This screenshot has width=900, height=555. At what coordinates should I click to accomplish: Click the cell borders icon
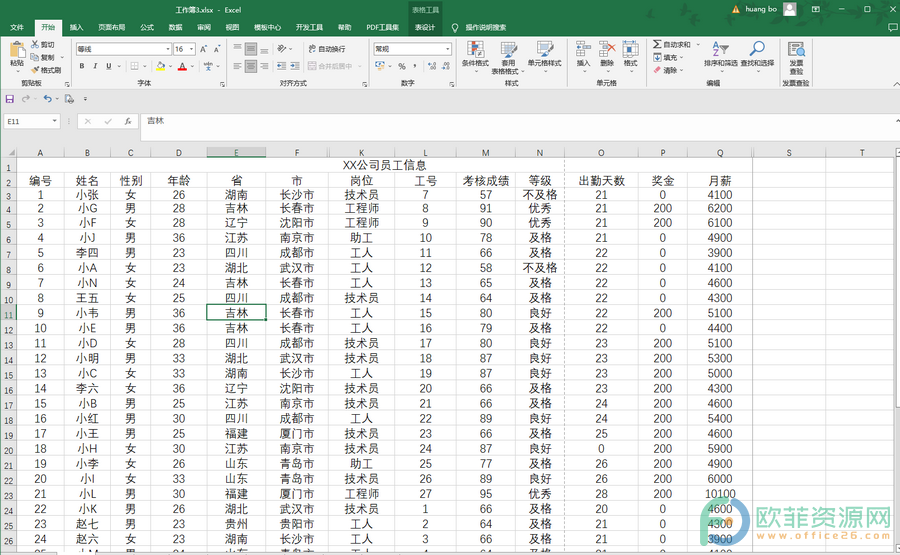(134, 66)
